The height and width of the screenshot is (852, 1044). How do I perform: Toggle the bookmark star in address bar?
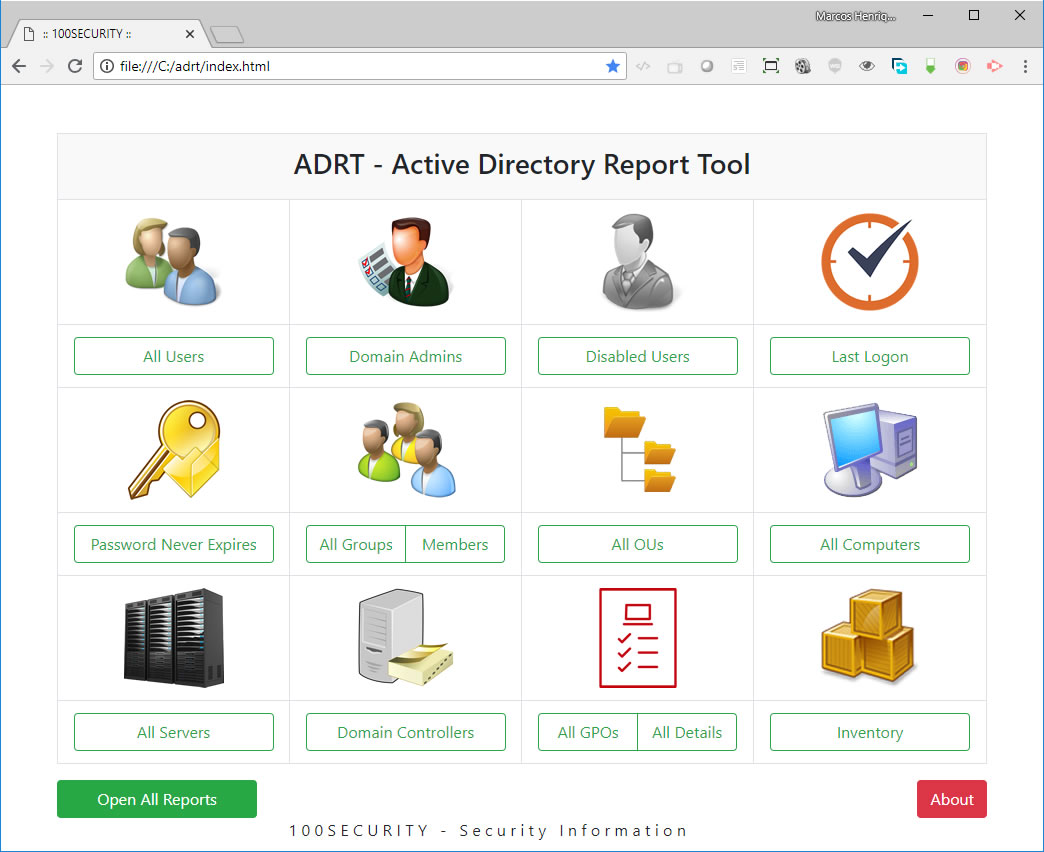613,67
